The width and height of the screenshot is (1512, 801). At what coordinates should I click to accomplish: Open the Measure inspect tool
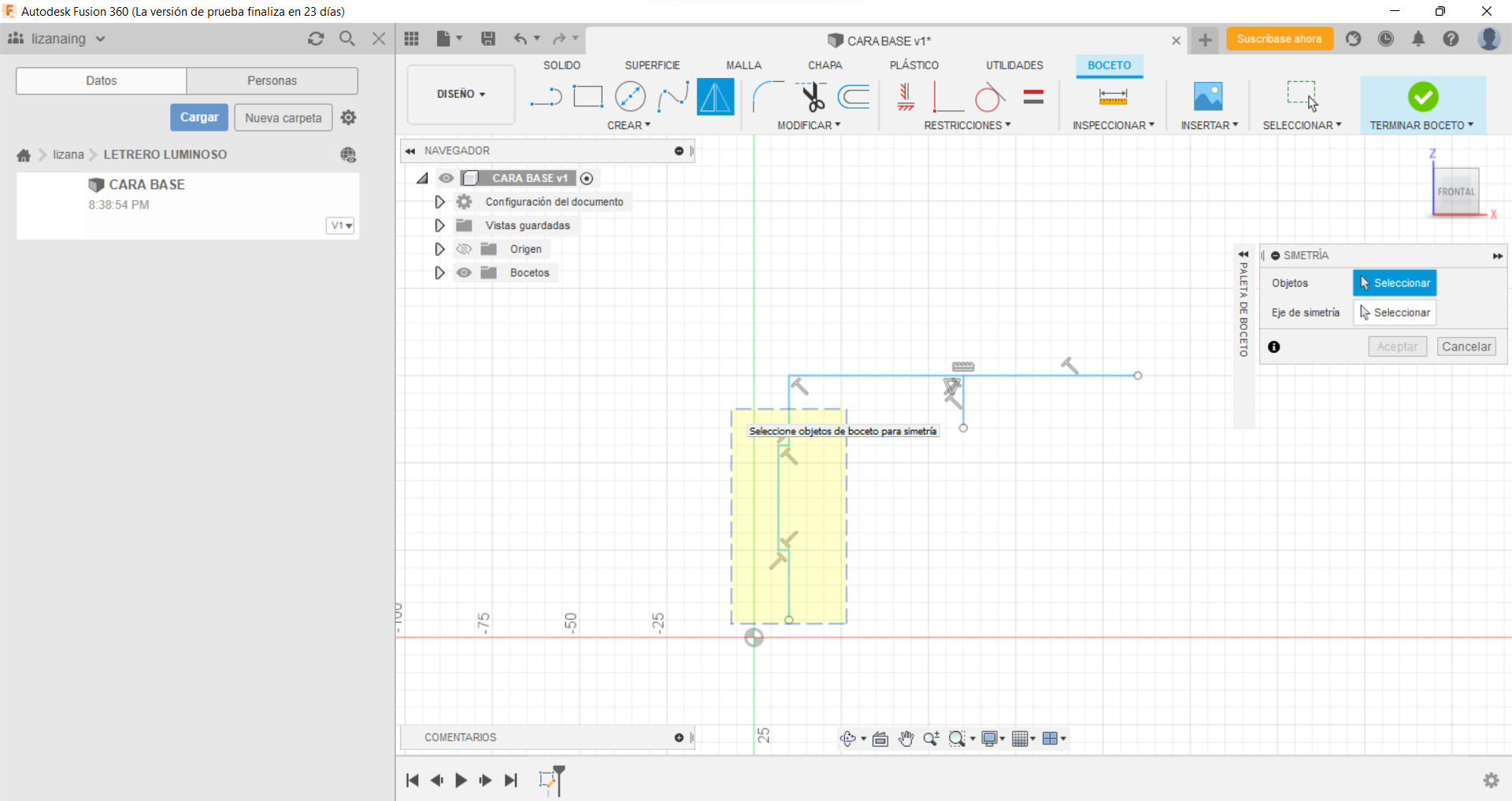(1113, 97)
